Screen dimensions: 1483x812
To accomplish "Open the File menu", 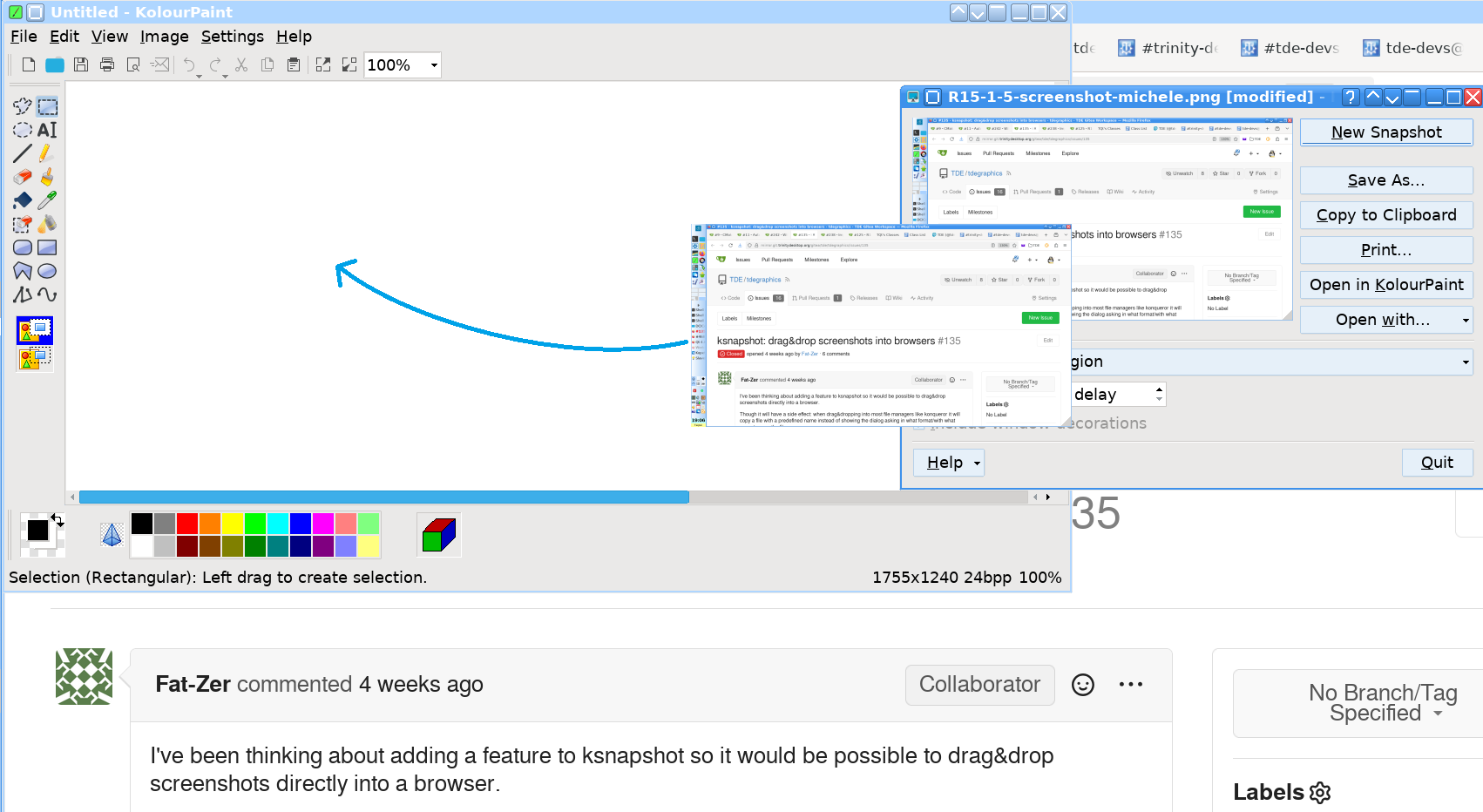I will tap(24, 37).
